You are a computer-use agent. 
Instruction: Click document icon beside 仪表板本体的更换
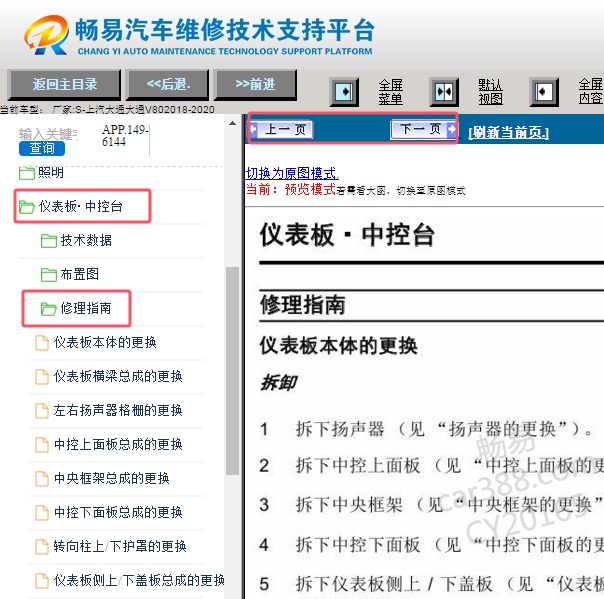click(x=42, y=343)
